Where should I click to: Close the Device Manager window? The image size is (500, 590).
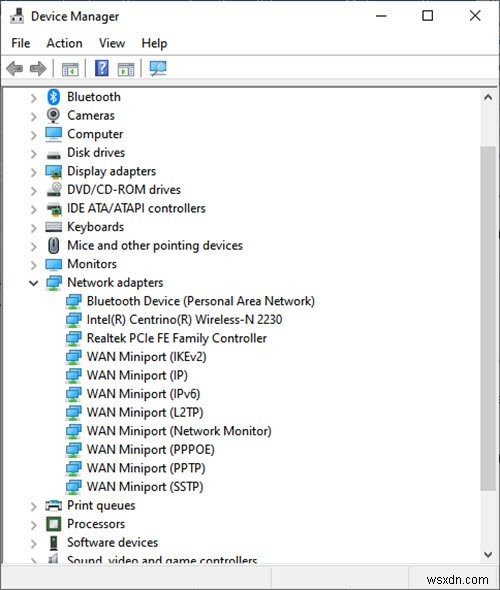point(475,16)
